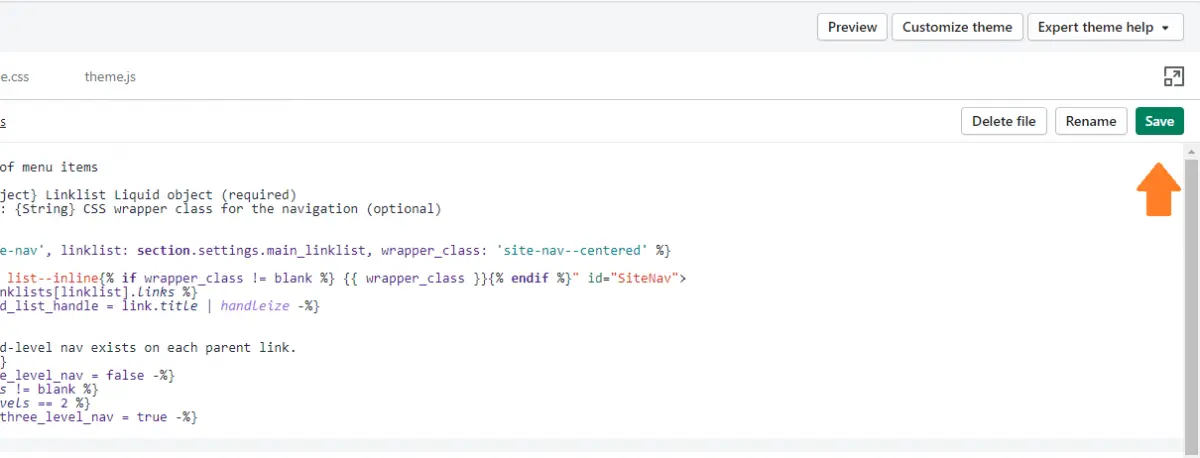Open Customize theme
Viewport: 1200px width, 458px height.
(x=957, y=27)
